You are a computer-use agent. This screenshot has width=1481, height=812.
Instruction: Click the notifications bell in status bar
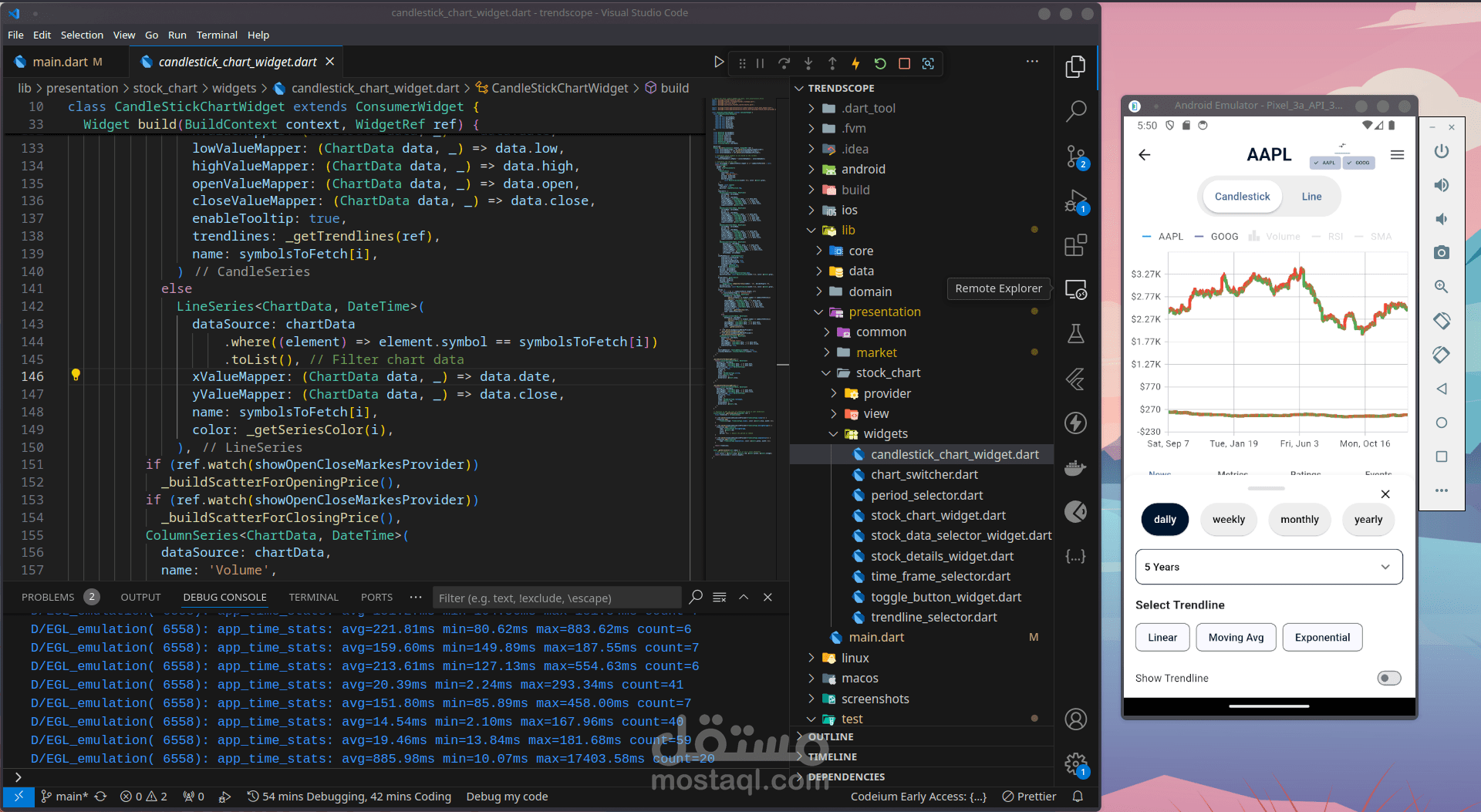click(x=1078, y=797)
